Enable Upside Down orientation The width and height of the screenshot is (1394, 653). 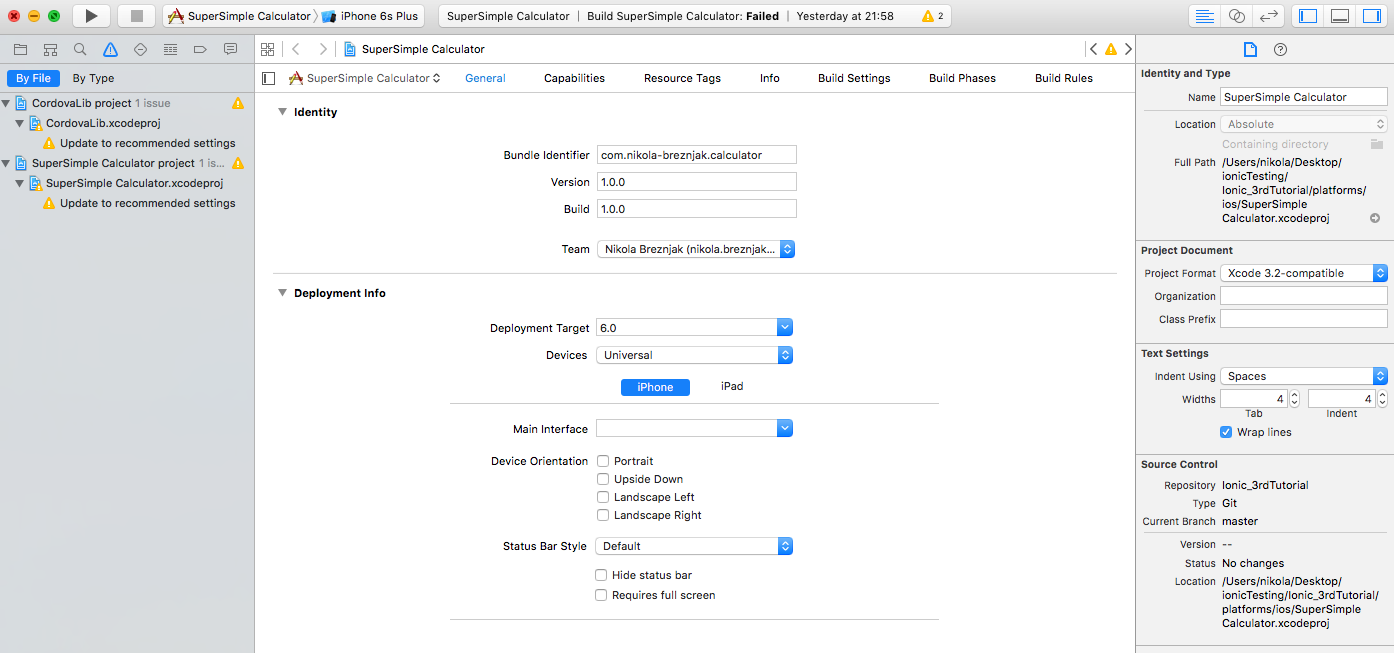point(603,479)
